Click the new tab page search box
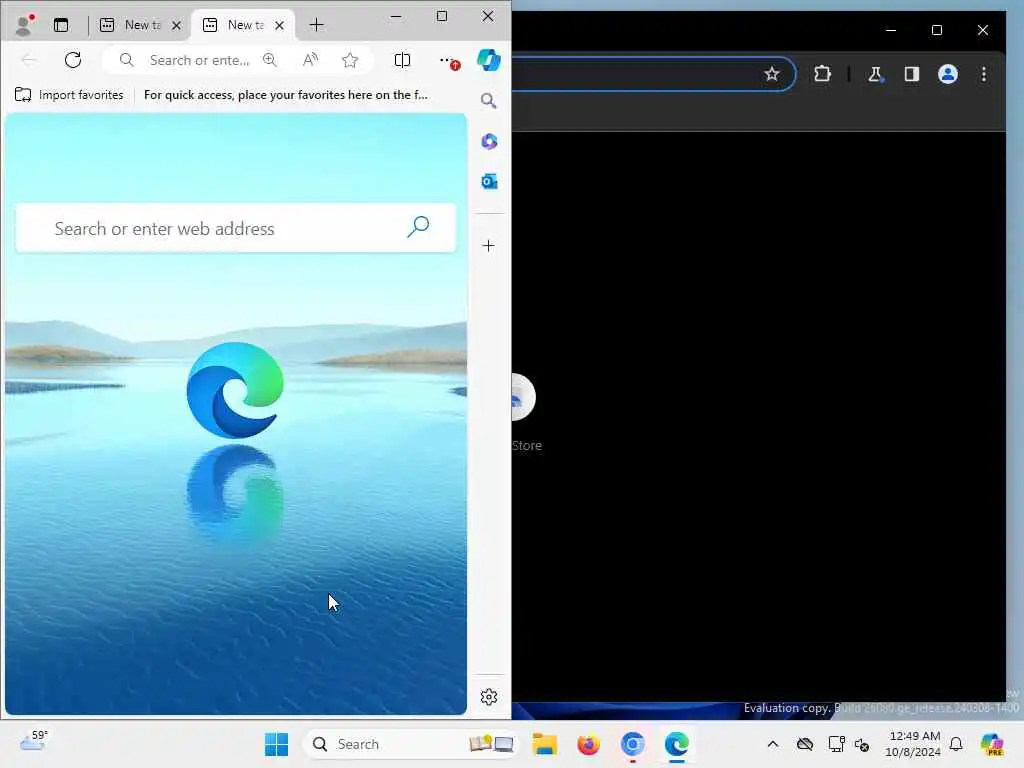This screenshot has width=1024, height=768. tap(236, 228)
